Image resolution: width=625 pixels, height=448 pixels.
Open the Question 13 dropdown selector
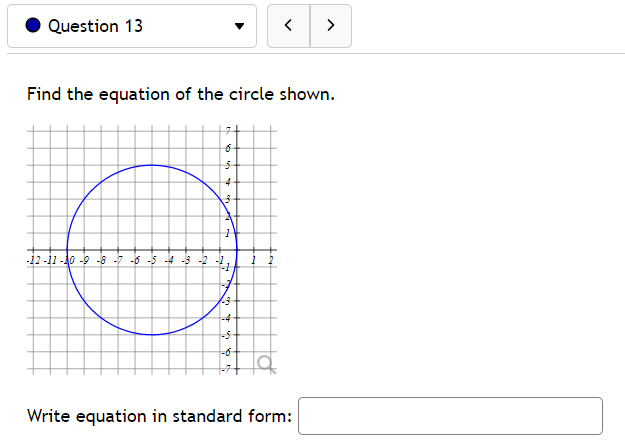coord(131,26)
